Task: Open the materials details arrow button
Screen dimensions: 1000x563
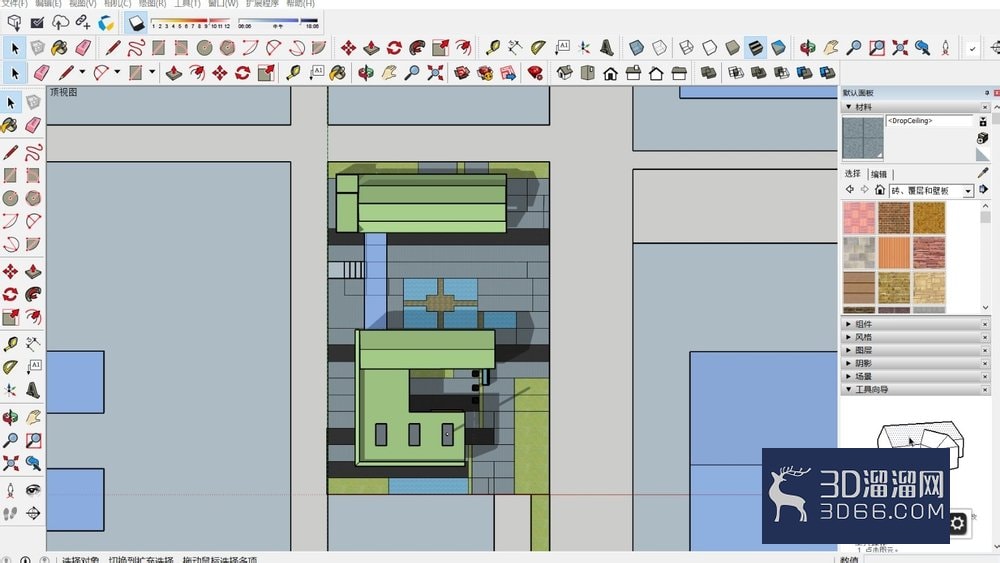Action: [983, 189]
